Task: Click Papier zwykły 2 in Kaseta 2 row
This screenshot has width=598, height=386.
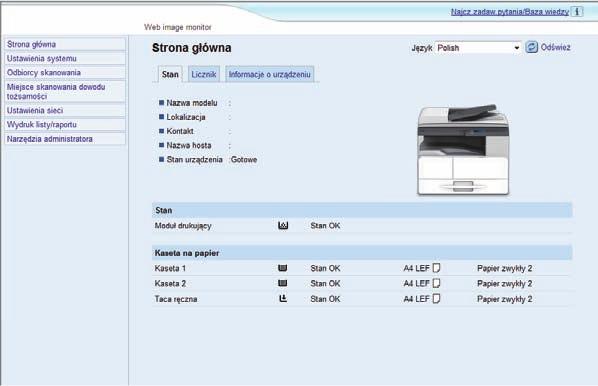Action: (505, 284)
